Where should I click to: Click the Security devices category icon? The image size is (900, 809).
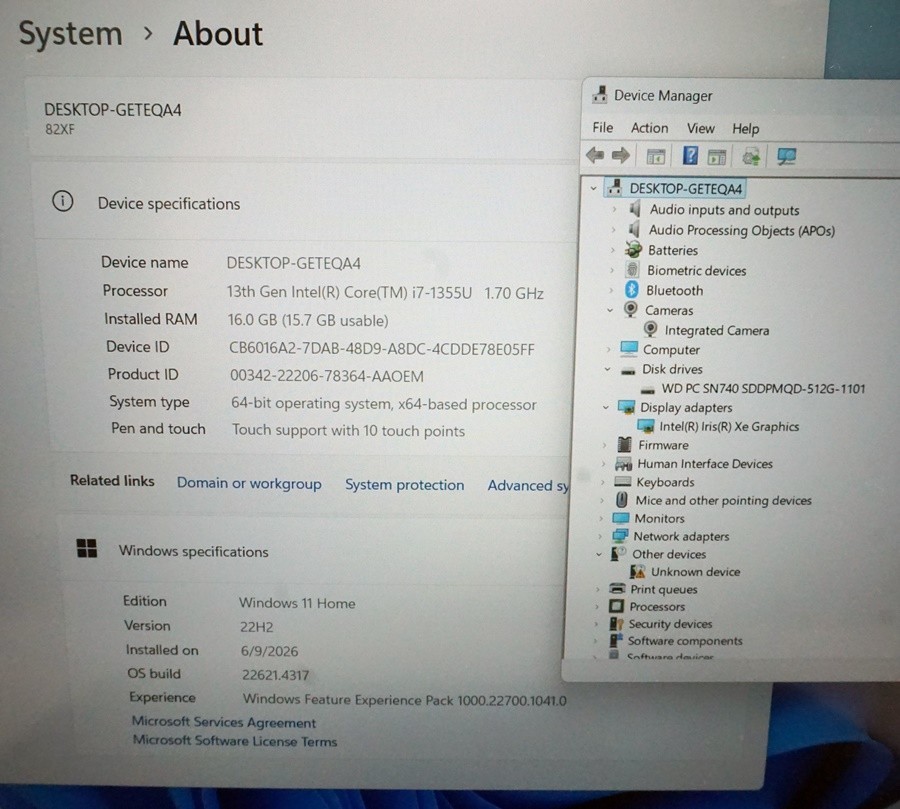coord(616,624)
